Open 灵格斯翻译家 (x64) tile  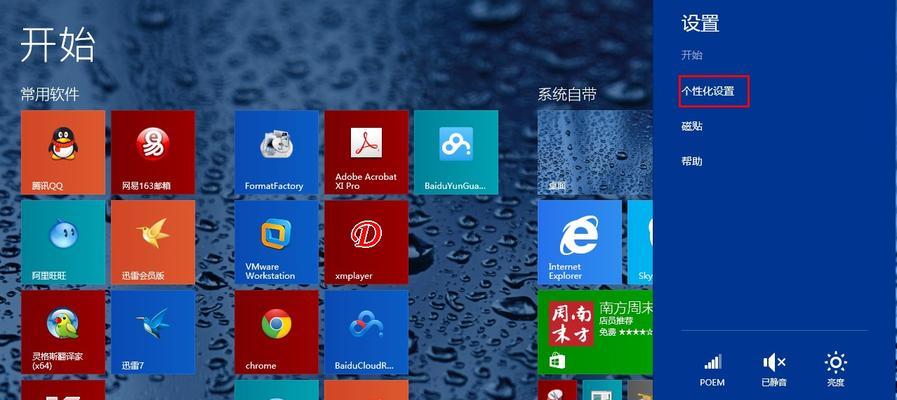click(x=63, y=332)
